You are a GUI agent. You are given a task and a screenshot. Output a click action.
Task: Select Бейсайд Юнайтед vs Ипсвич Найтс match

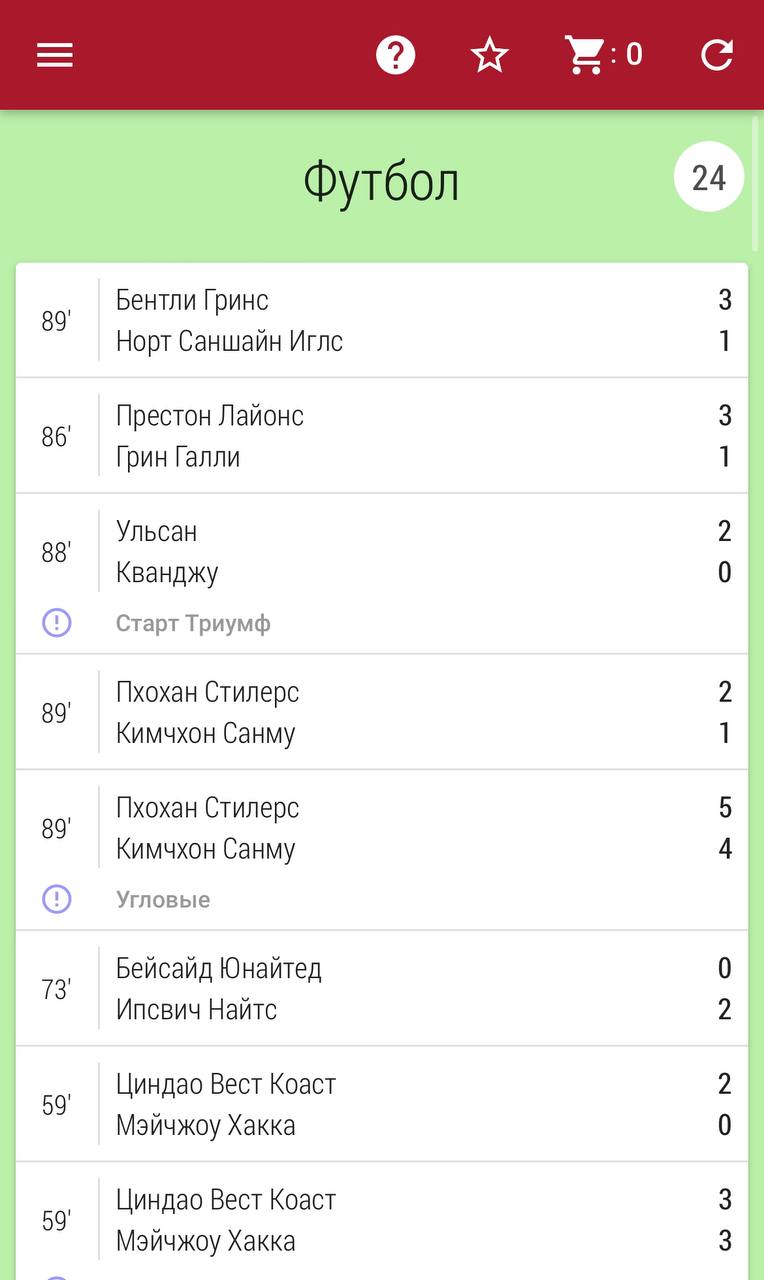382,988
